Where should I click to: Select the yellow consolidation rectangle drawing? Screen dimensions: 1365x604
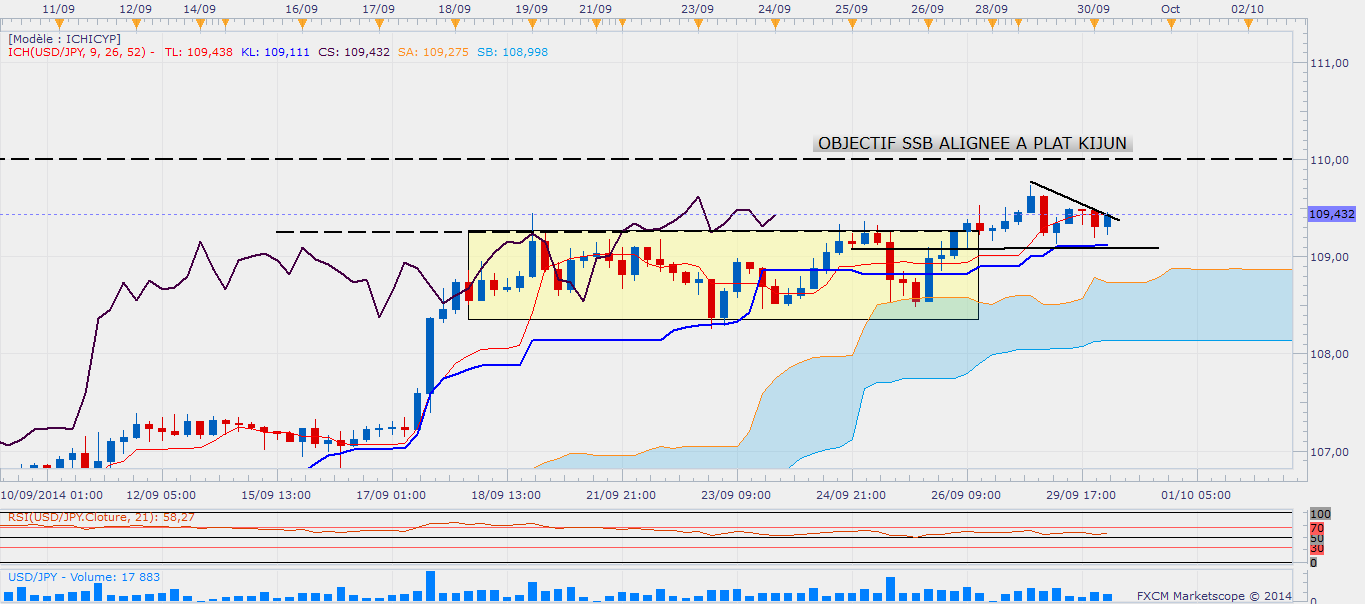coord(723,275)
